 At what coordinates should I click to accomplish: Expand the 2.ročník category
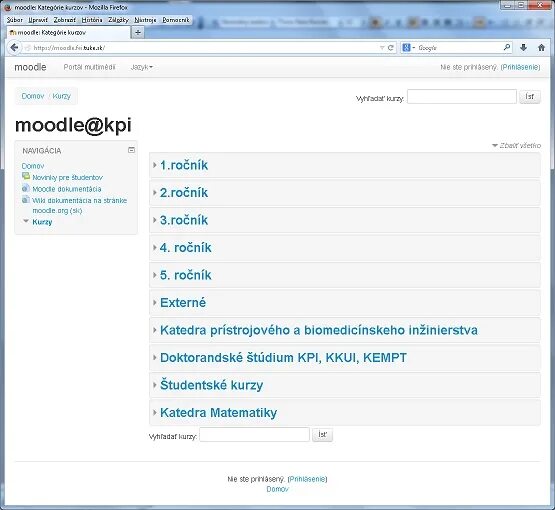155,193
